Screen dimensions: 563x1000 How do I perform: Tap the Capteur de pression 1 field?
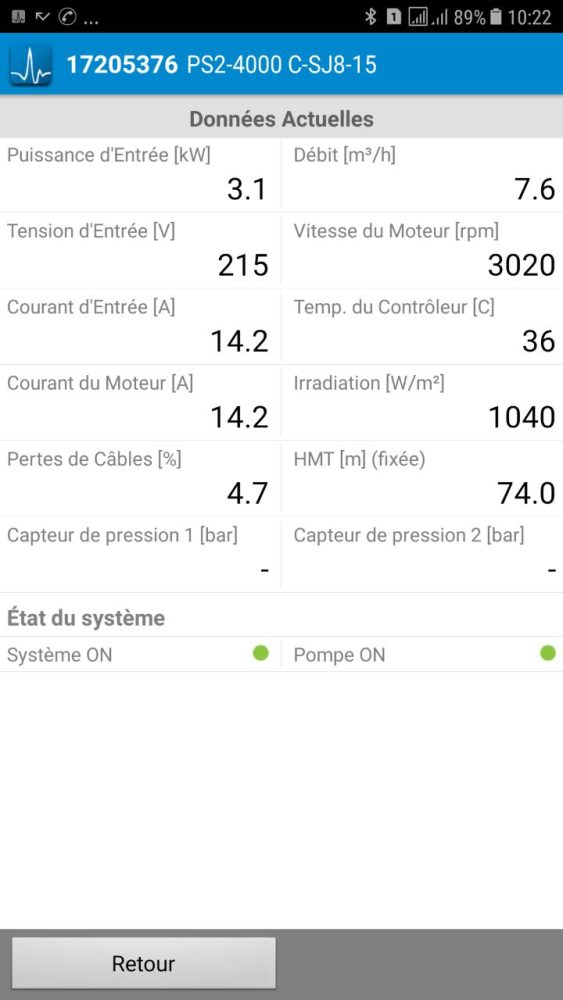tap(140, 554)
